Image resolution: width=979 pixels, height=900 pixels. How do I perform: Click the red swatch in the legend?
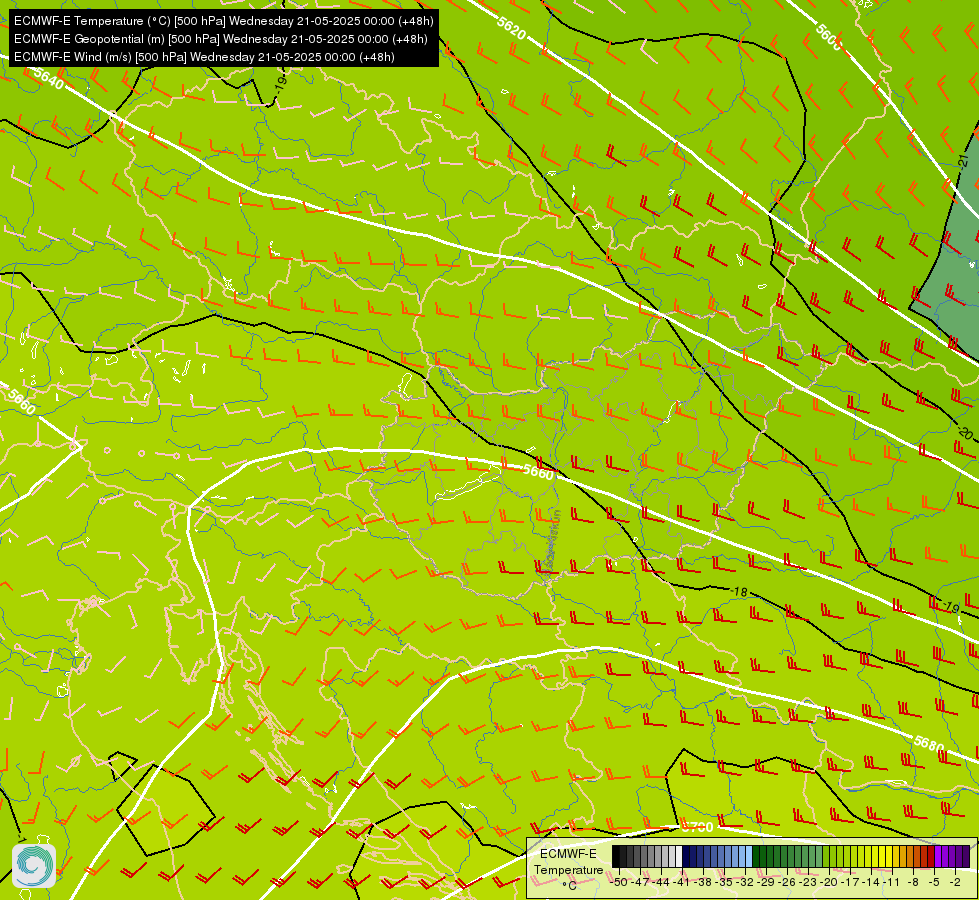931,857
